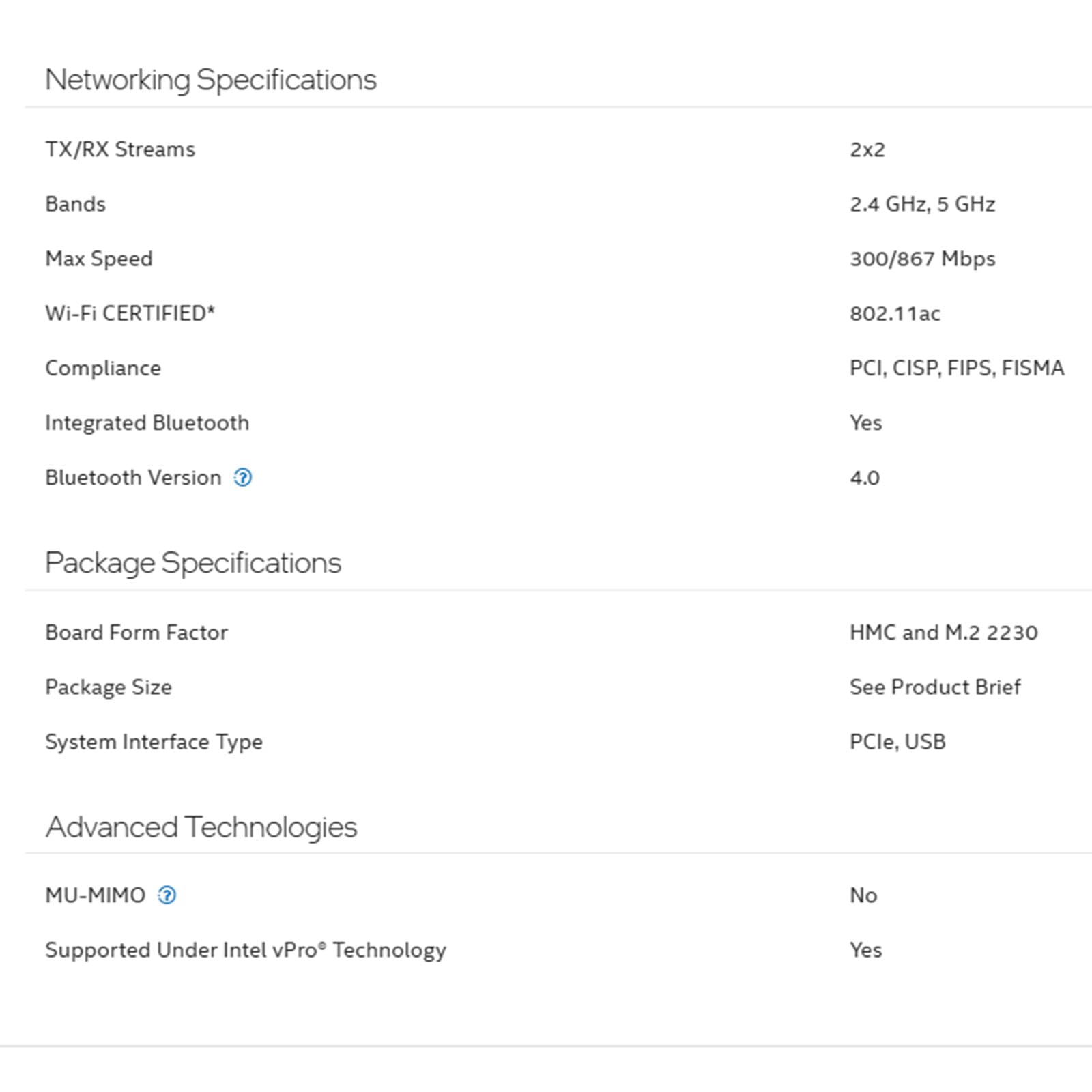This screenshot has height=1092, width=1092.
Task: Click the PCI, CISP, FIPS, FISMA value
Action: pos(956,369)
